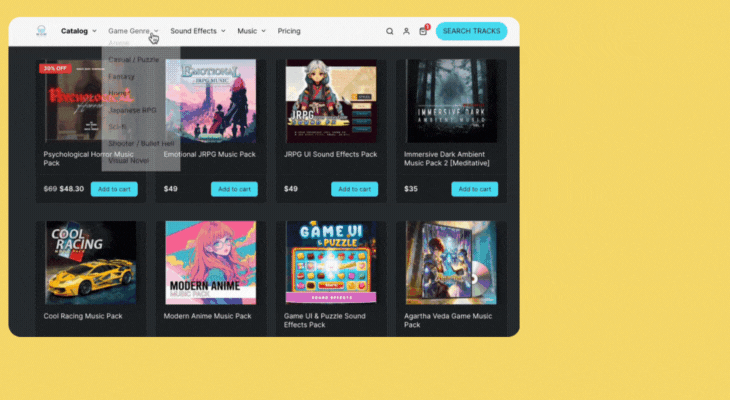This screenshot has width=730, height=400.
Task: Expand the Sound Effects dropdown
Action: point(198,31)
